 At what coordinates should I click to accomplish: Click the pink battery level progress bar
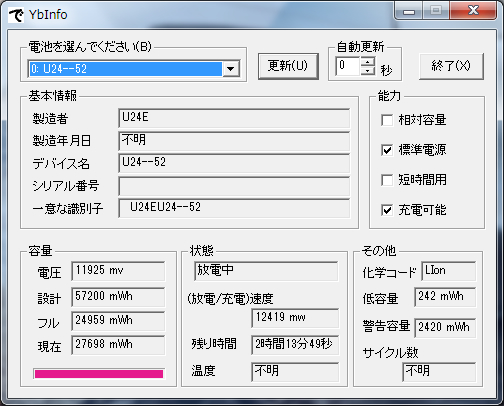[x=99, y=374]
